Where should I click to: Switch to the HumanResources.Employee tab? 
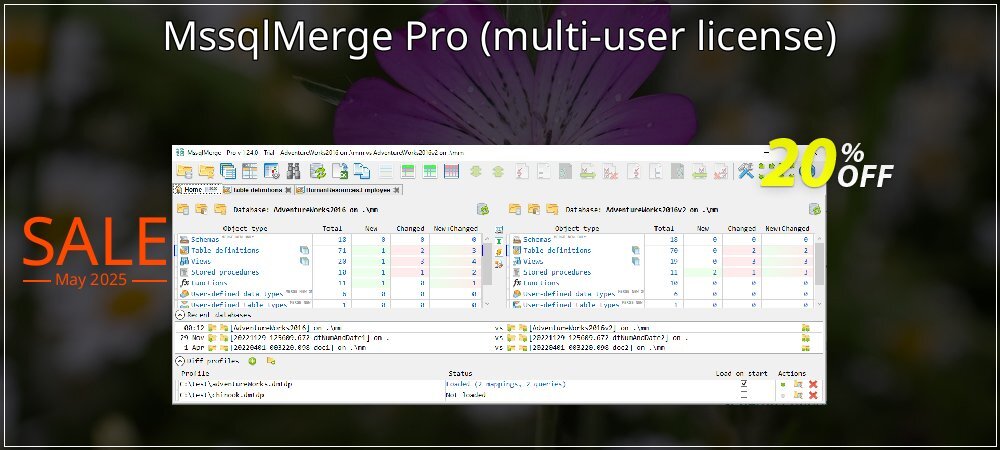point(348,190)
